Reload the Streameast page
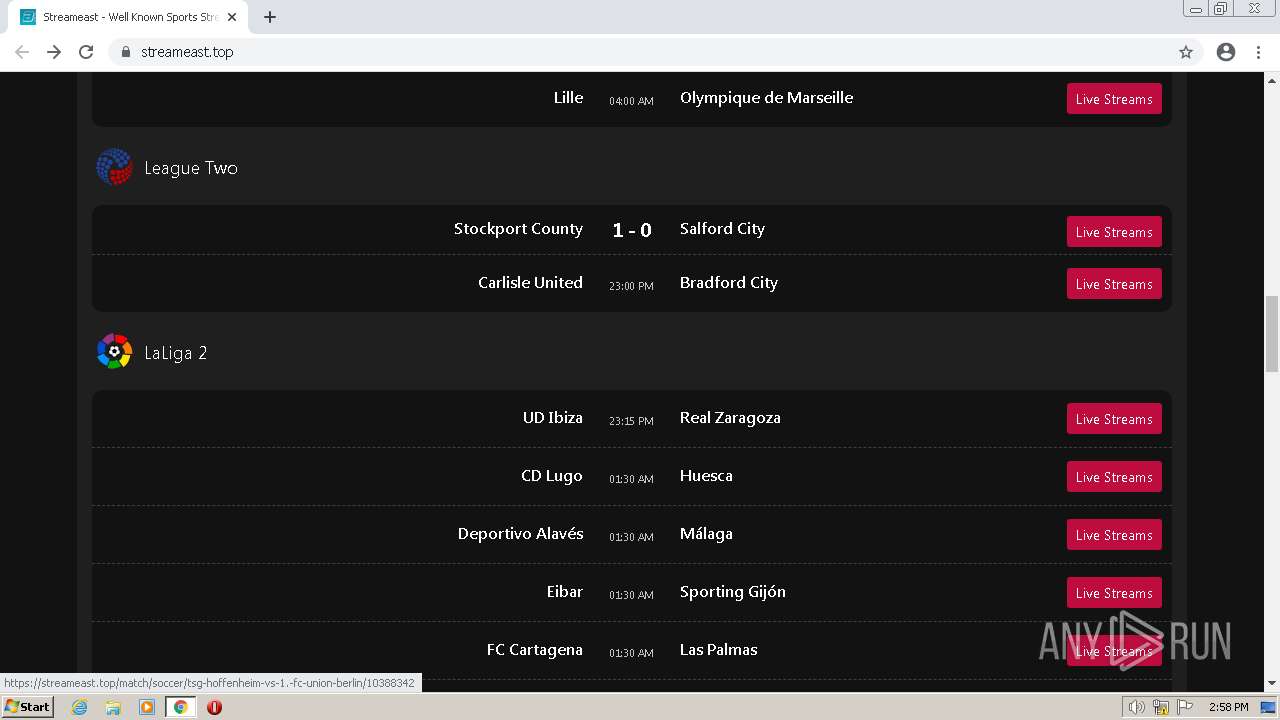This screenshot has height=720, width=1280. [x=86, y=52]
